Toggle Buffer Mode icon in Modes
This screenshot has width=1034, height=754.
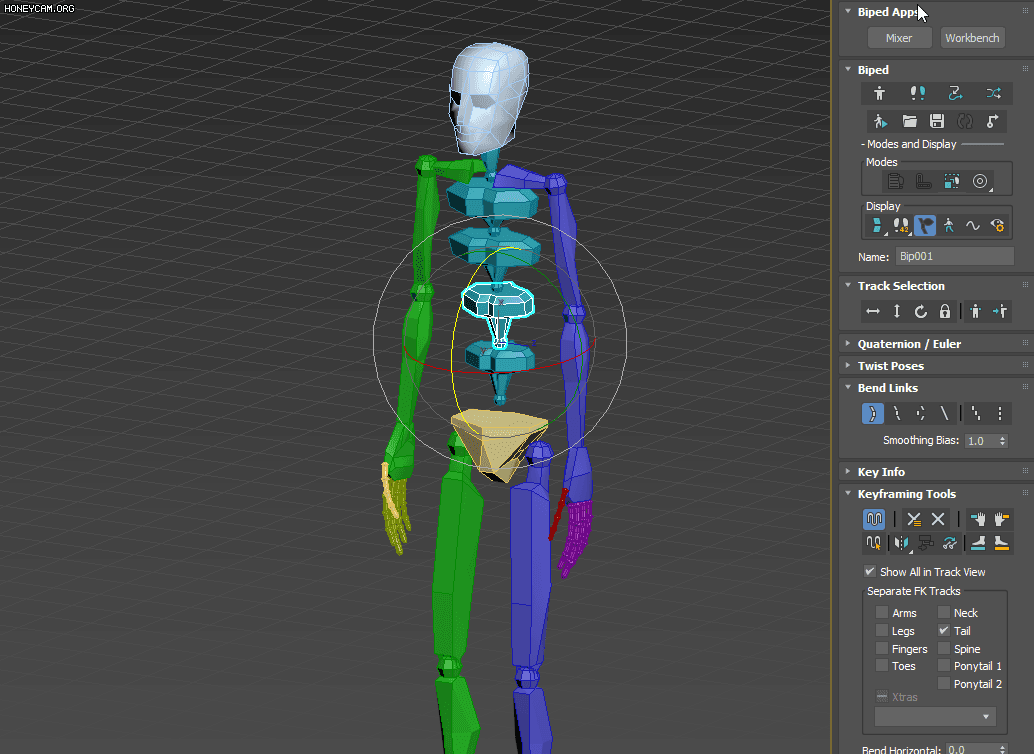pos(895,181)
